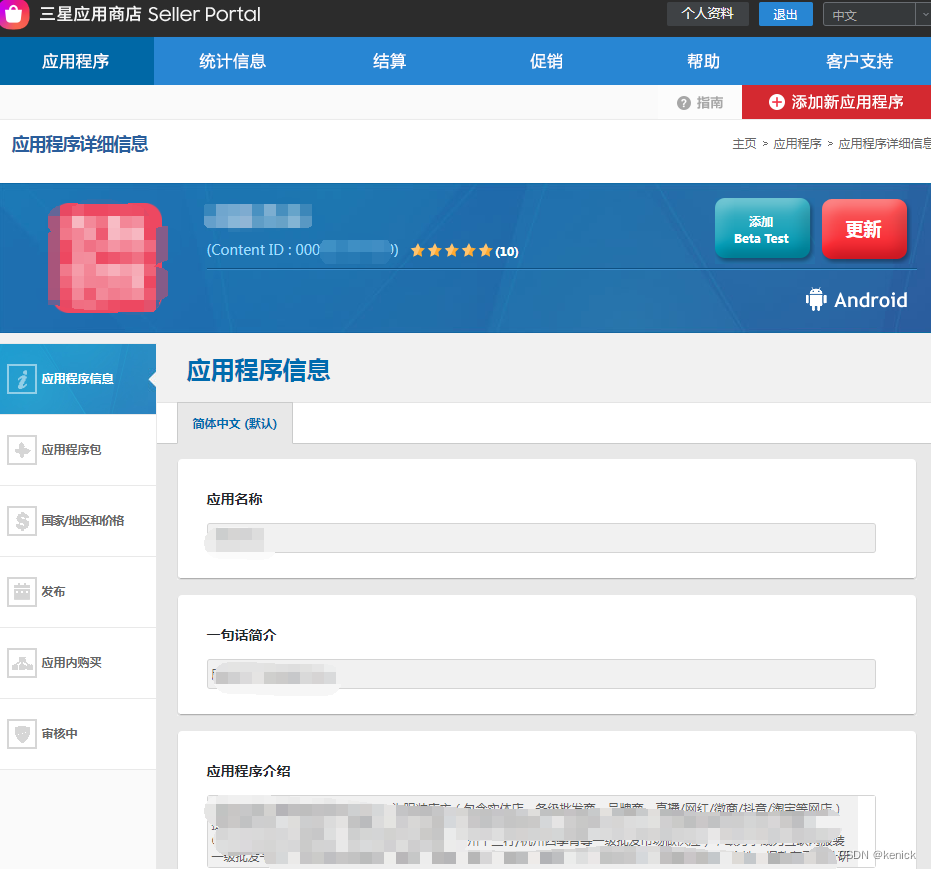Open the 促销 navigation tab
This screenshot has width=931, height=869.
click(546, 61)
